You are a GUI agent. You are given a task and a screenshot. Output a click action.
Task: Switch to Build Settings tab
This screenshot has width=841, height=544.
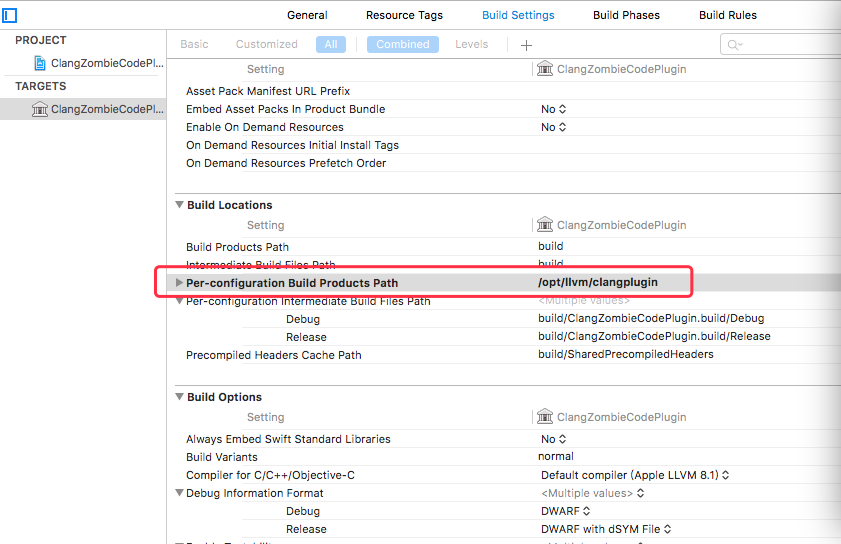pos(518,15)
